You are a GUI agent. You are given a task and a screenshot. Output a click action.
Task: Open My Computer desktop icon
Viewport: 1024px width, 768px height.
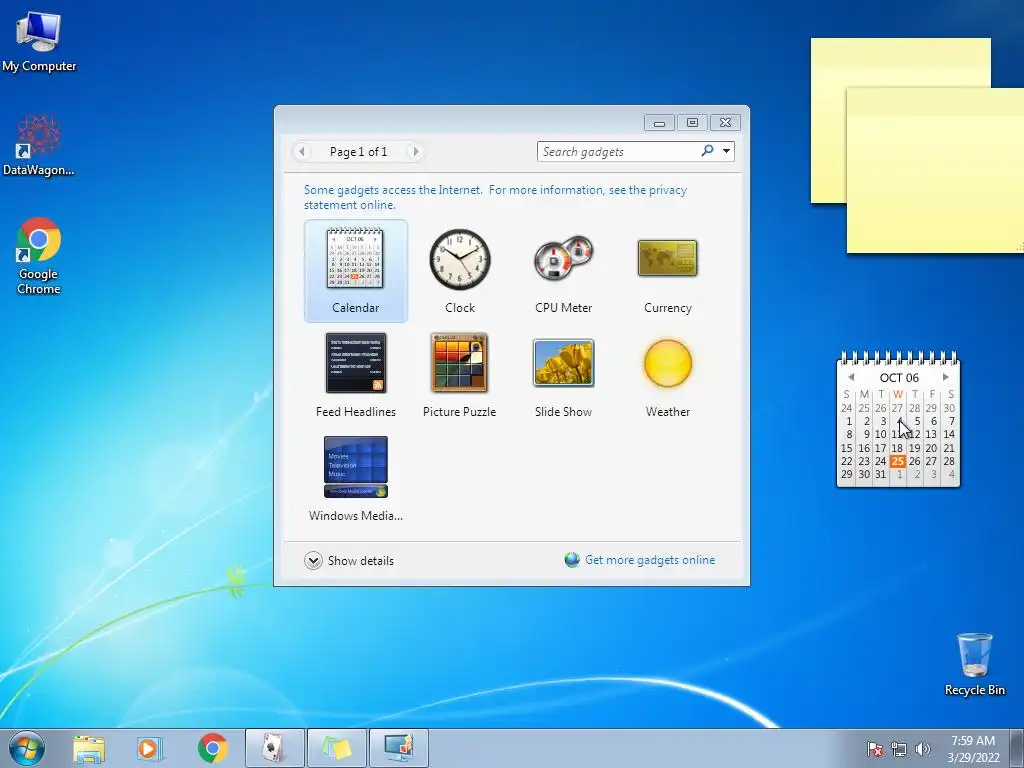tap(39, 42)
